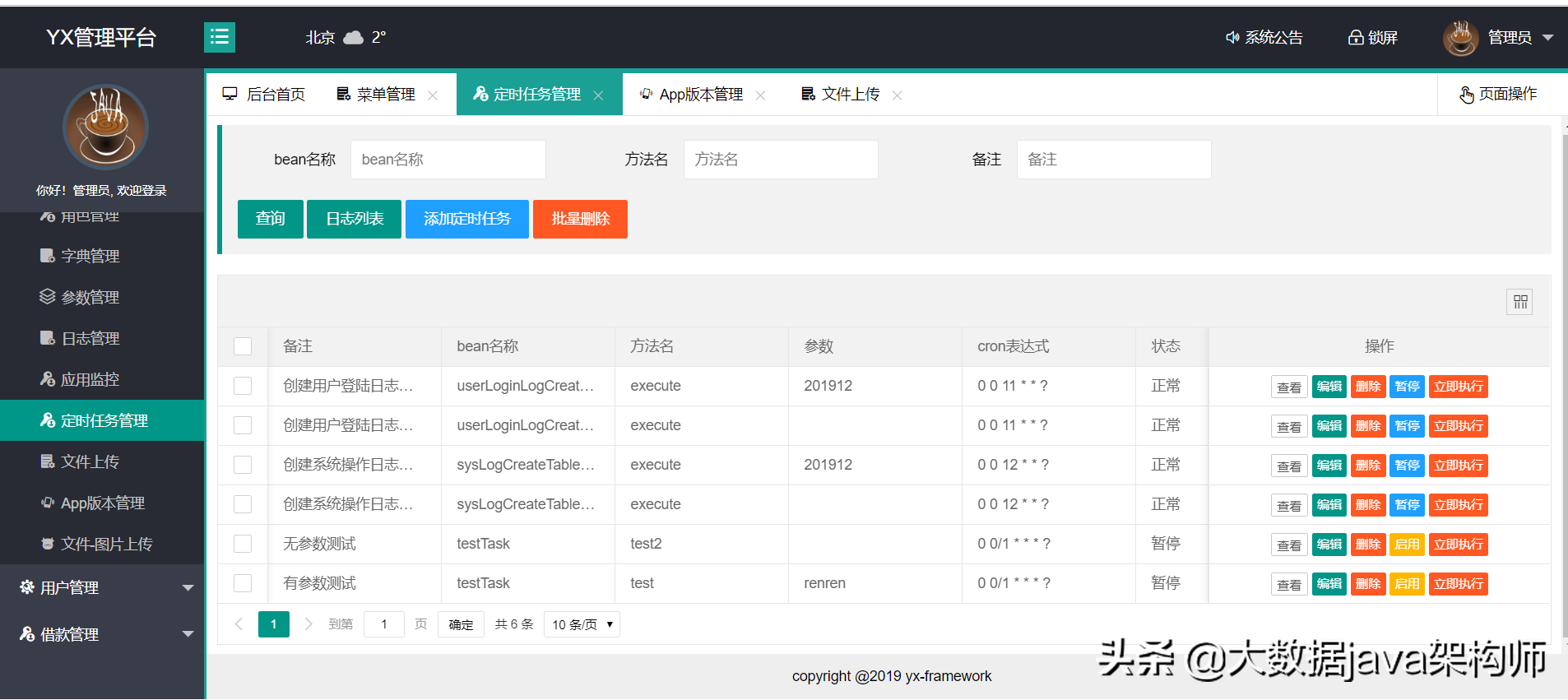Close the 文件上传 tab

coord(897,95)
